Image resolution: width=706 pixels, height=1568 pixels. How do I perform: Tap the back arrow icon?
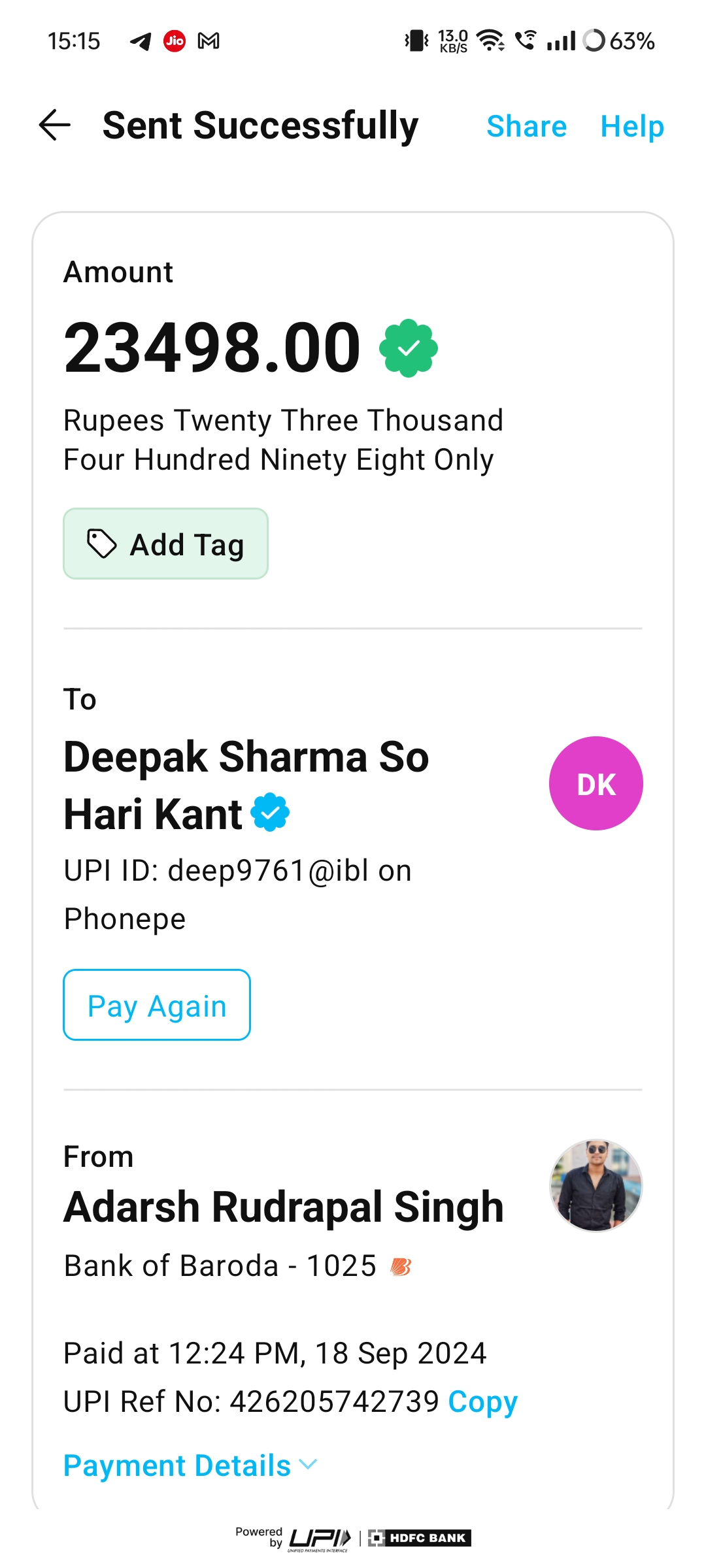point(55,125)
